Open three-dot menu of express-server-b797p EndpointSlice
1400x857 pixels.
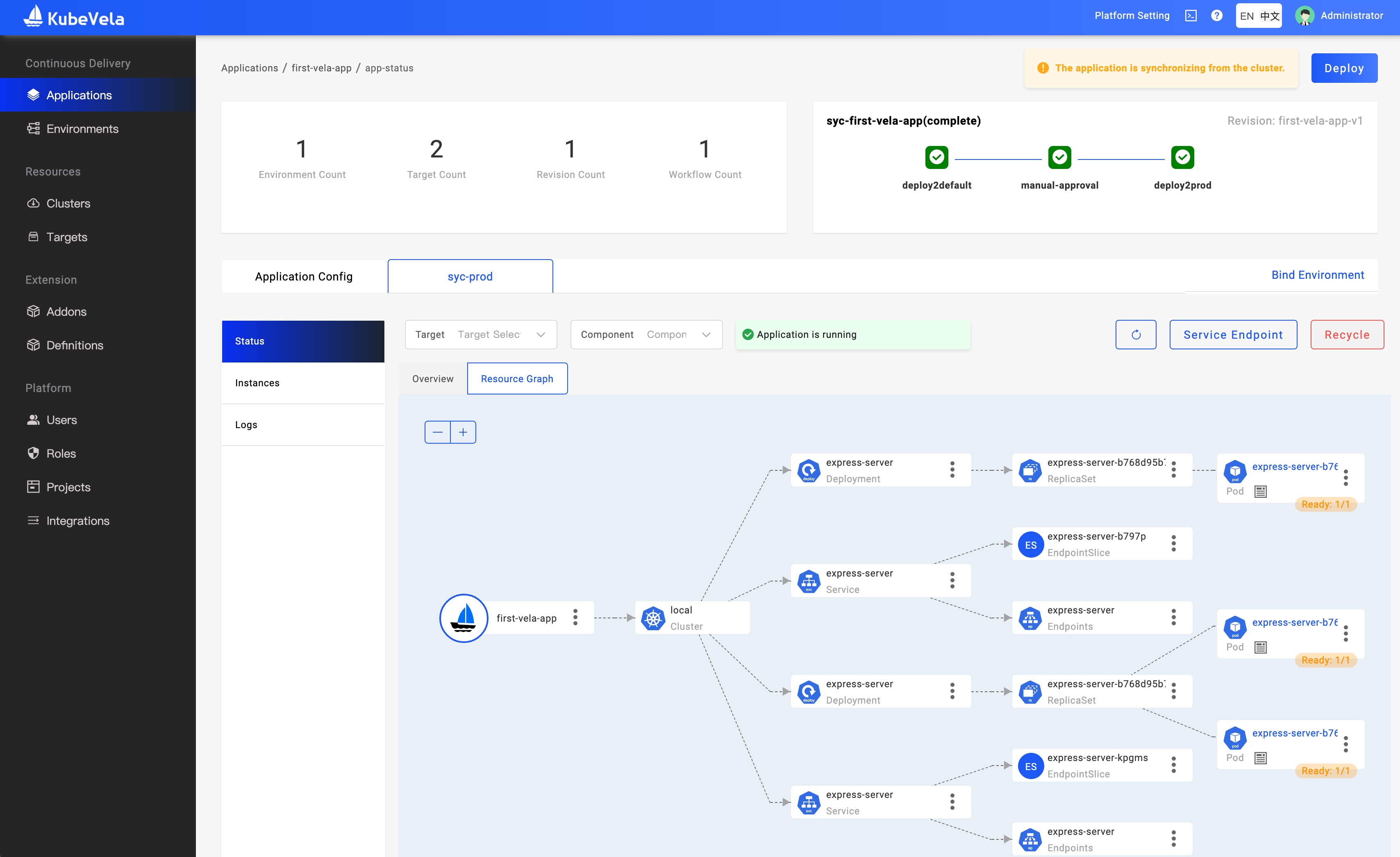point(1173,544)
